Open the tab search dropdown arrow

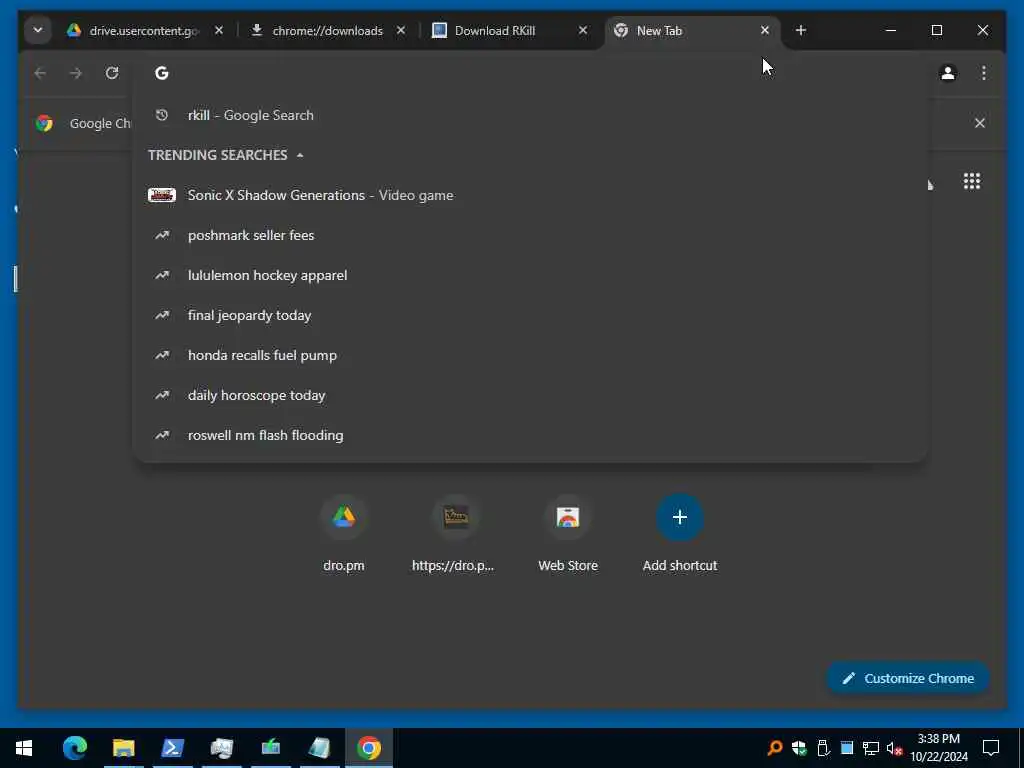click(x=38, y=30)
